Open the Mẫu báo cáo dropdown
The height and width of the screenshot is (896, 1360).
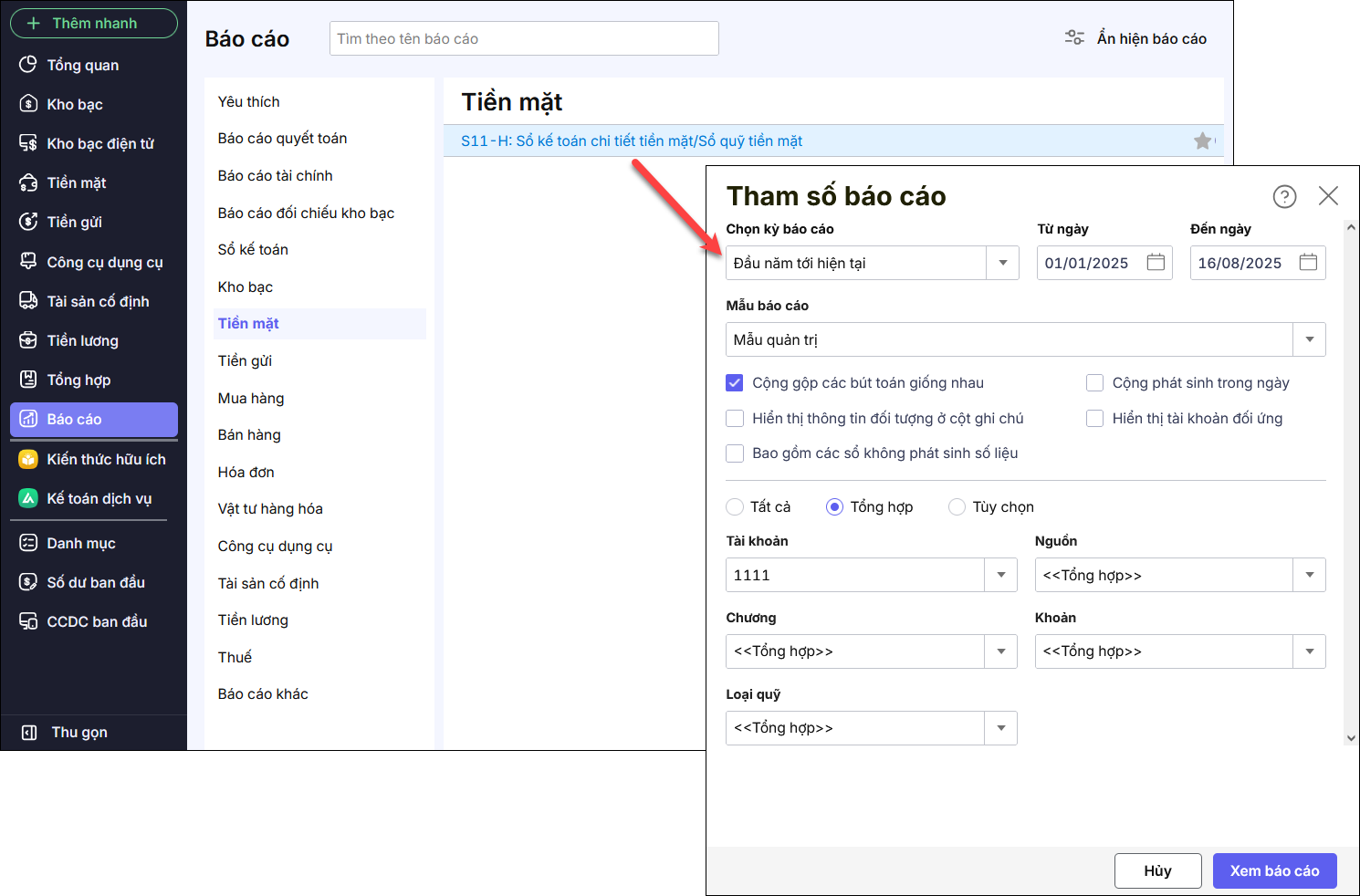tap(1309, 339)
